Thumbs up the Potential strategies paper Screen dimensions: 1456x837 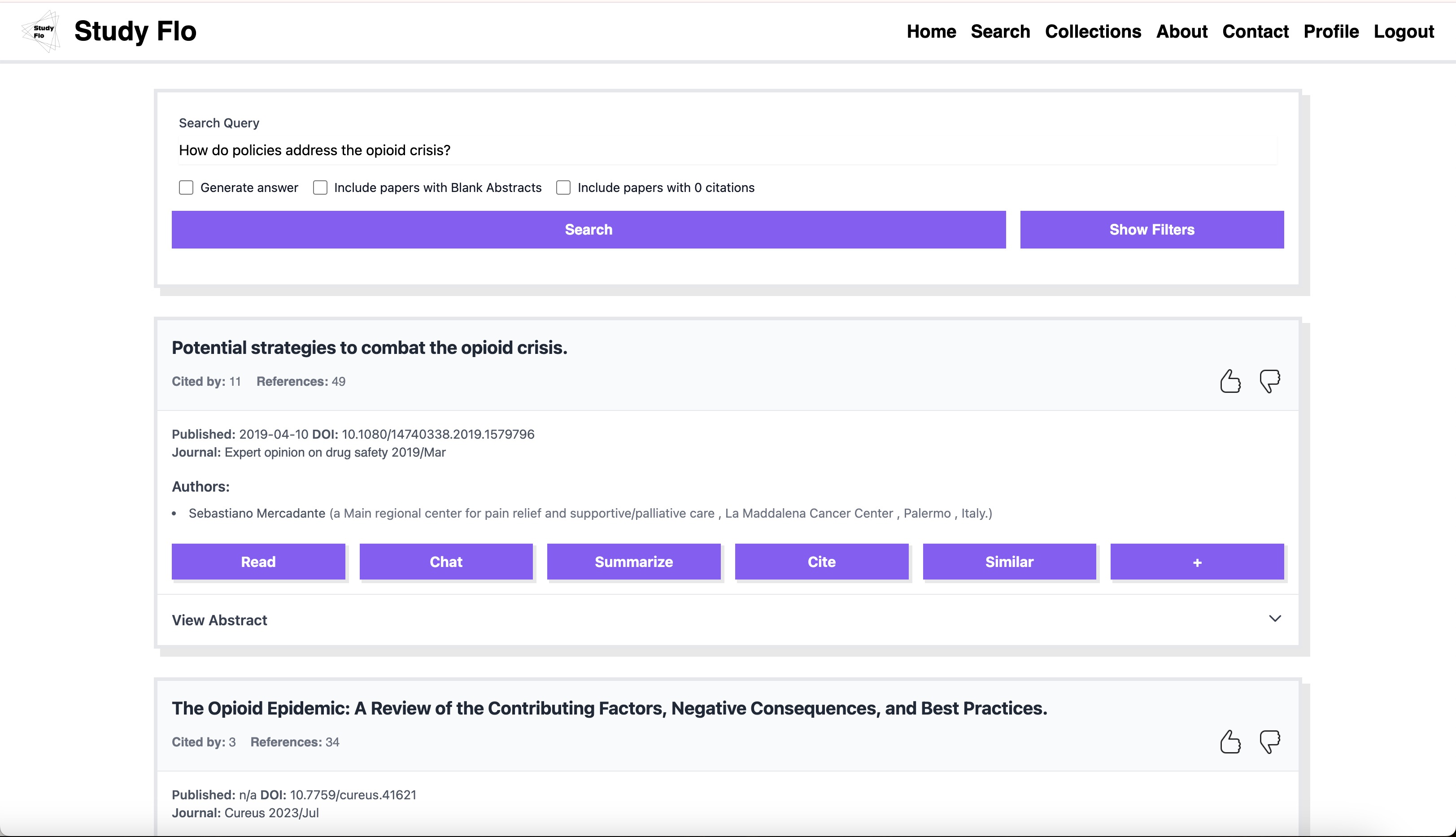coord(1230,381)
